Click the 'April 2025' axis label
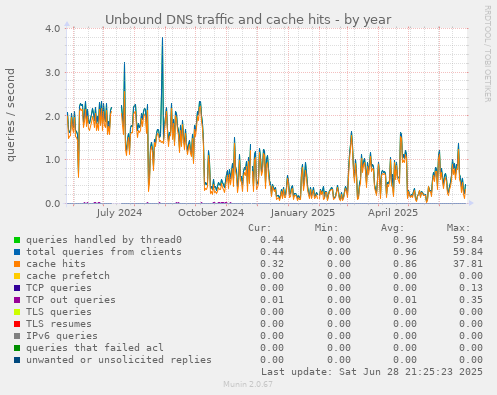Image resolution: width=497 pixels, height=395 pixels. 393,213
